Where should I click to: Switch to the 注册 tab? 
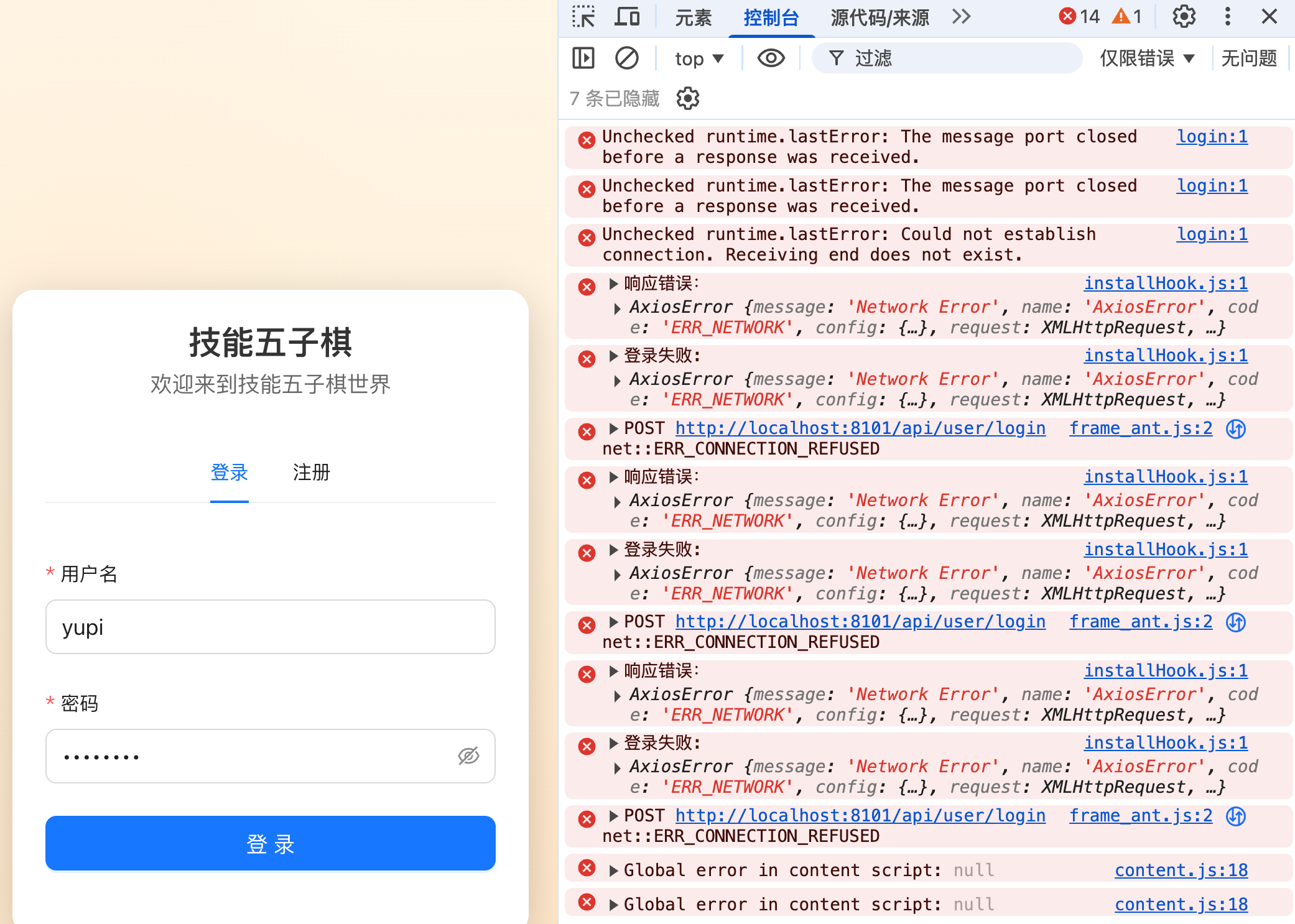coord(311,473)
